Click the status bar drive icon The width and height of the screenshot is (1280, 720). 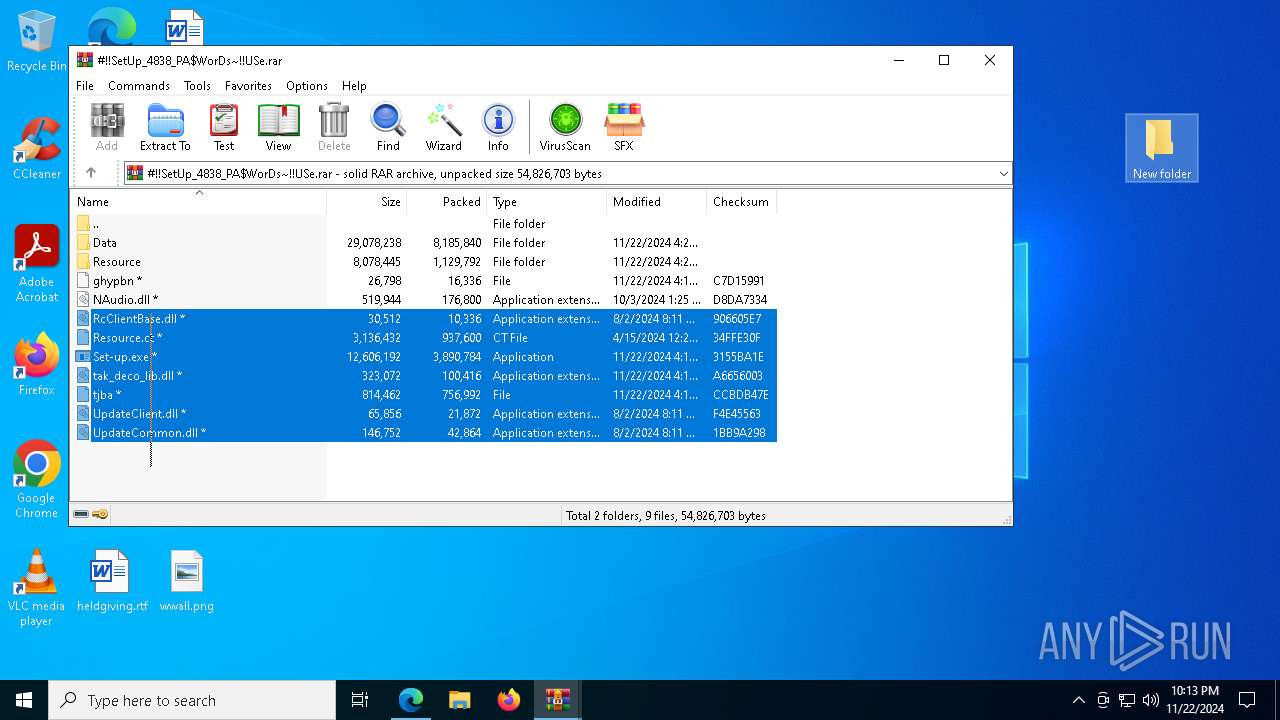tap(81, 515)
